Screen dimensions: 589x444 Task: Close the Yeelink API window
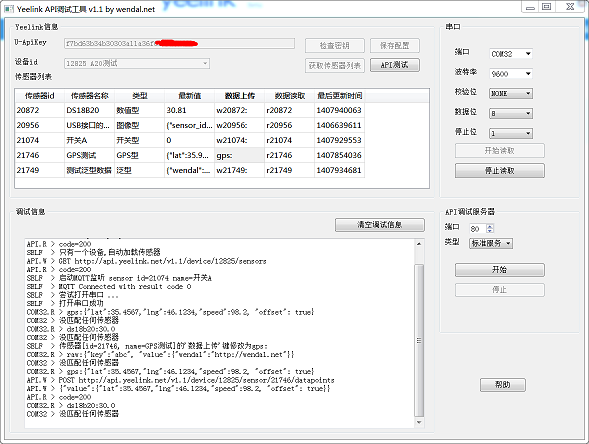tap(570, 7)
